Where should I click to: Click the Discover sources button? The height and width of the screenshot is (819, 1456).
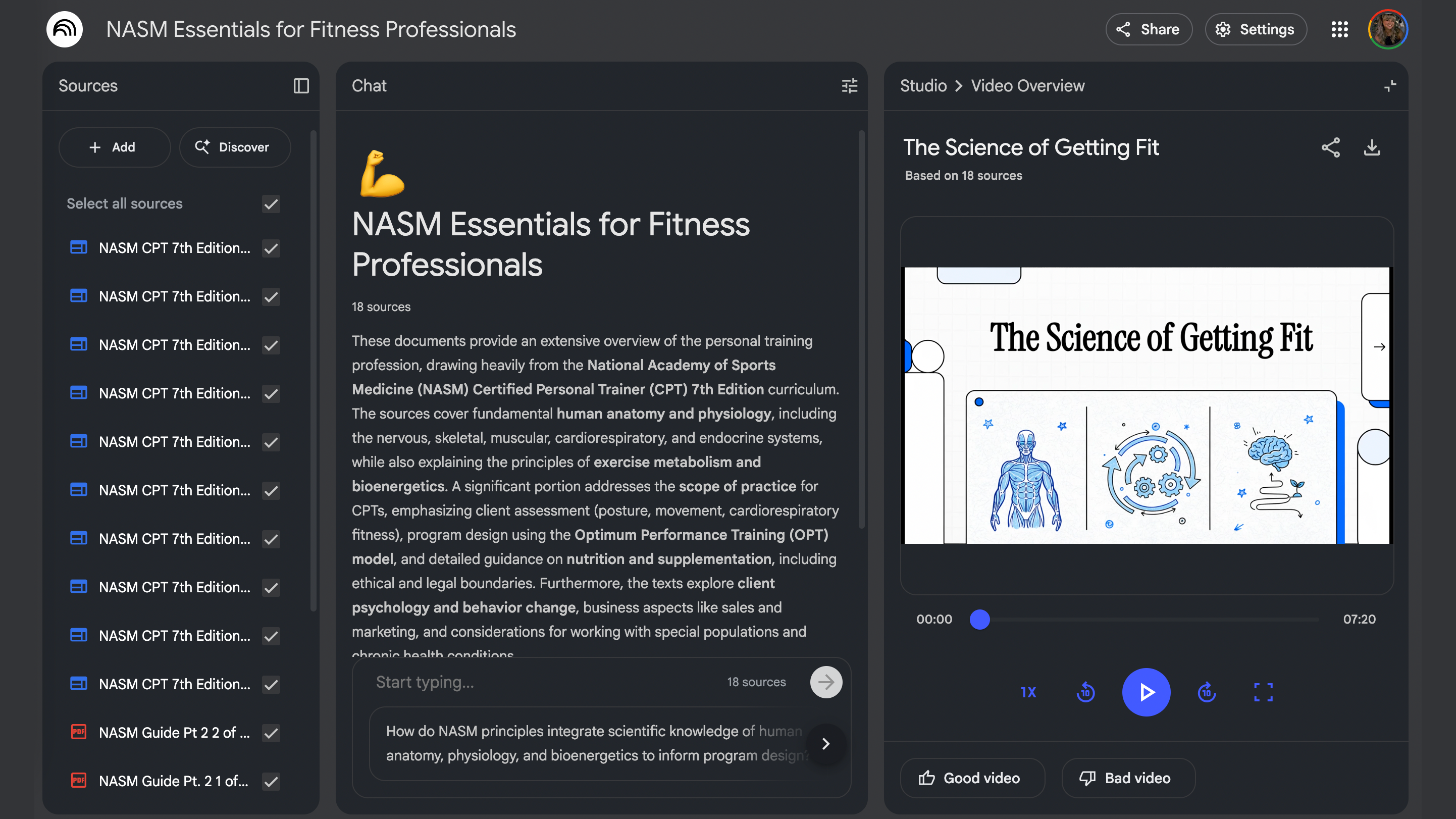235,147
